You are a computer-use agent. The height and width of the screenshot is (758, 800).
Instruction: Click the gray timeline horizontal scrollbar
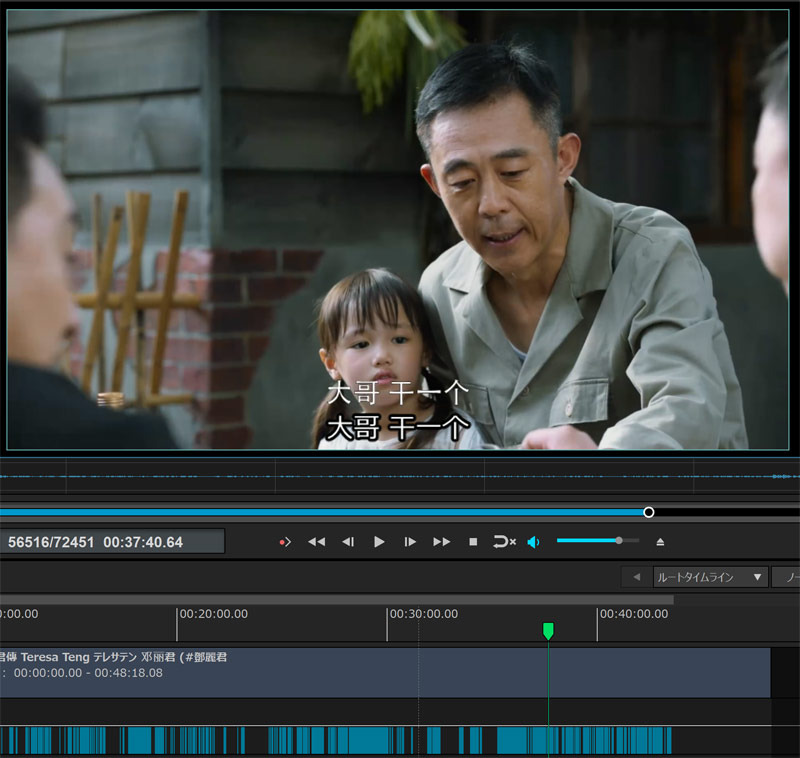pos(337,600)
